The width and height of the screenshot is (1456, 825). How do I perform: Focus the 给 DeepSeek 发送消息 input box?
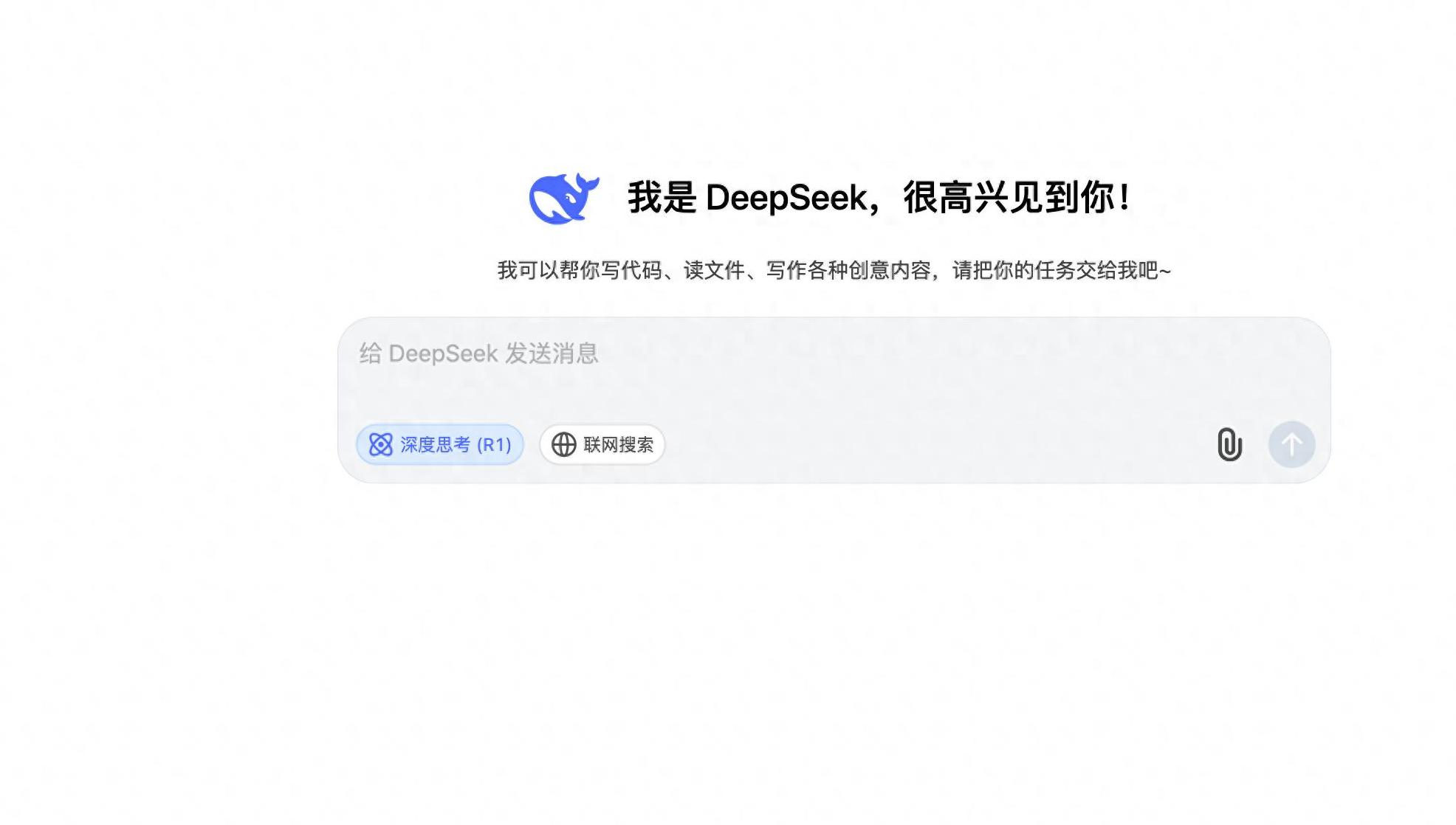click(834, 369)
